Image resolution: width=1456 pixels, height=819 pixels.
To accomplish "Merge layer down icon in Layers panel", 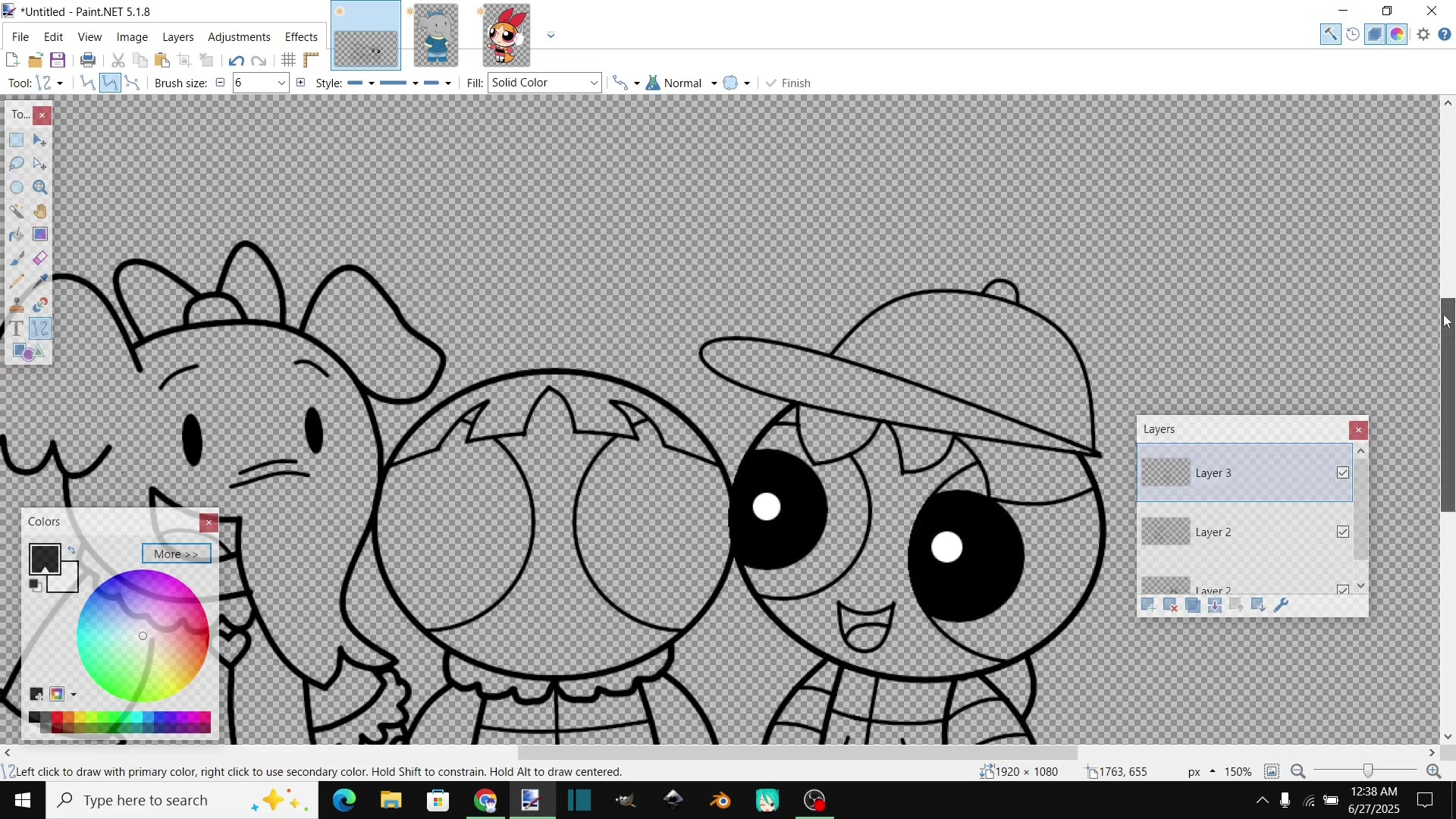I will click(1215, 605).
